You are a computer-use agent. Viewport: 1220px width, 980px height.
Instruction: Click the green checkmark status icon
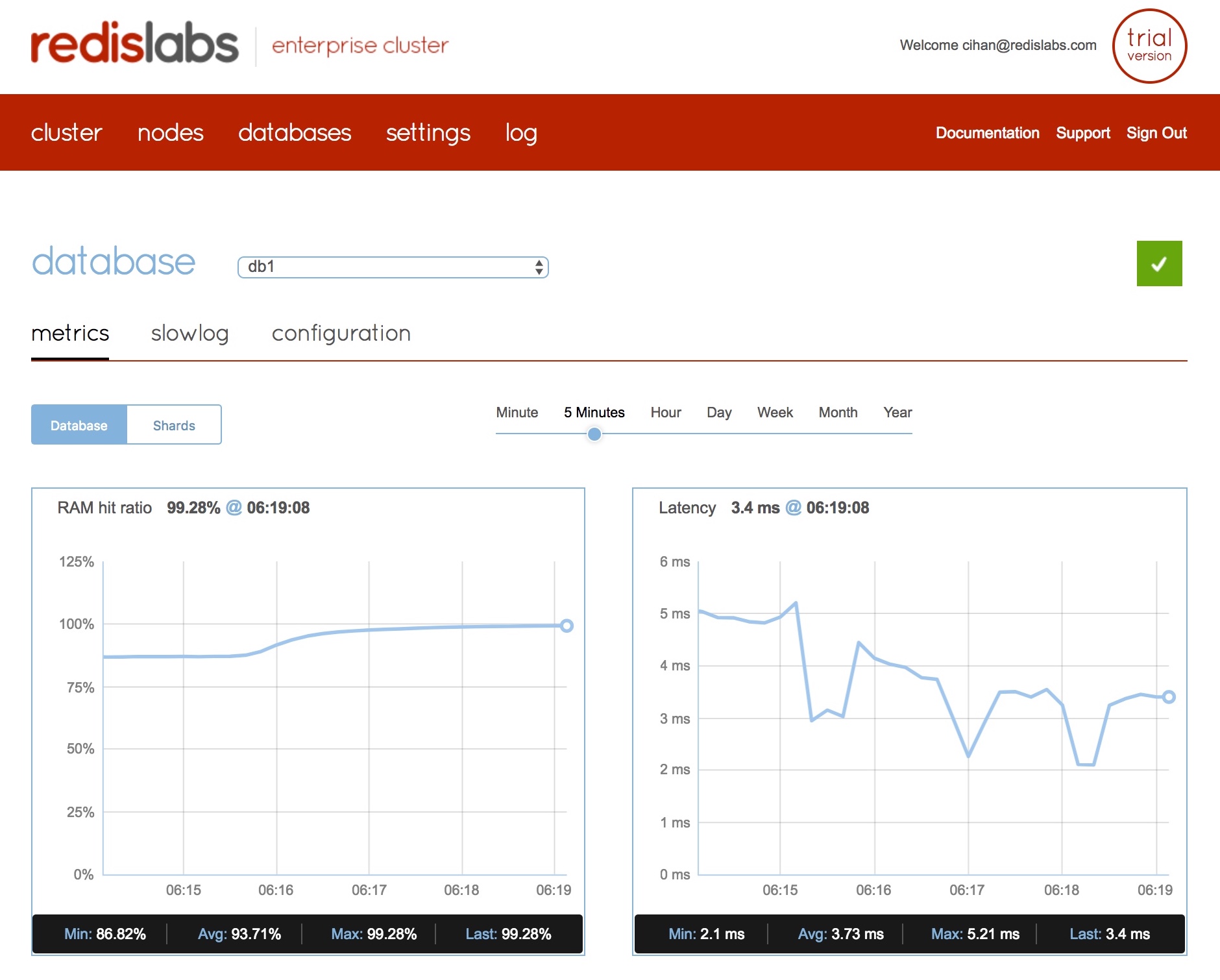tap(1159, 263)
